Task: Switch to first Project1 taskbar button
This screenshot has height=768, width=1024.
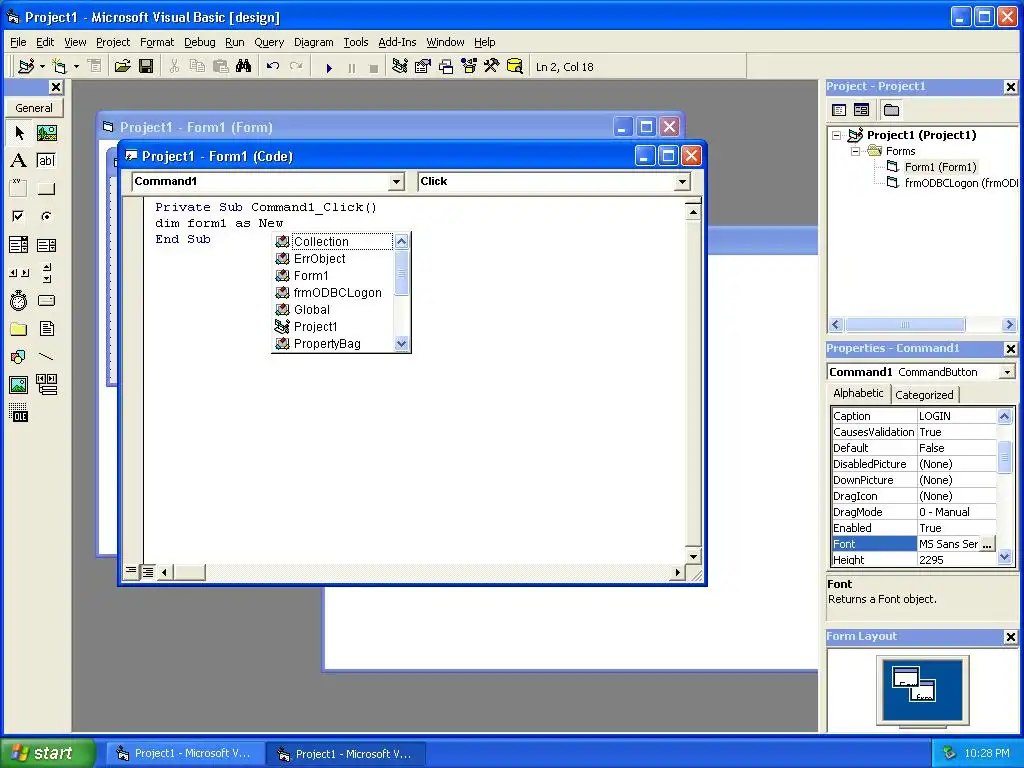Action: coord(185,754)
